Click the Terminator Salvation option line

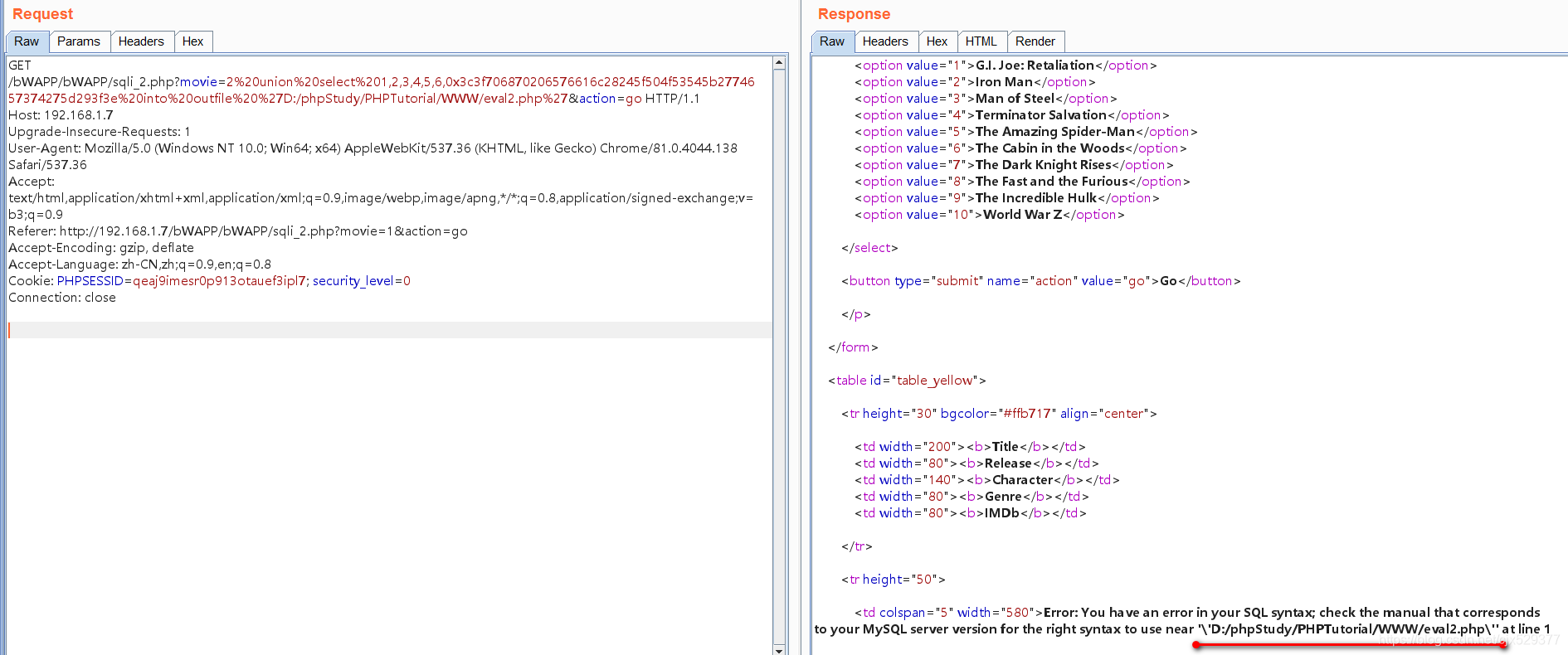point(1012,115)
